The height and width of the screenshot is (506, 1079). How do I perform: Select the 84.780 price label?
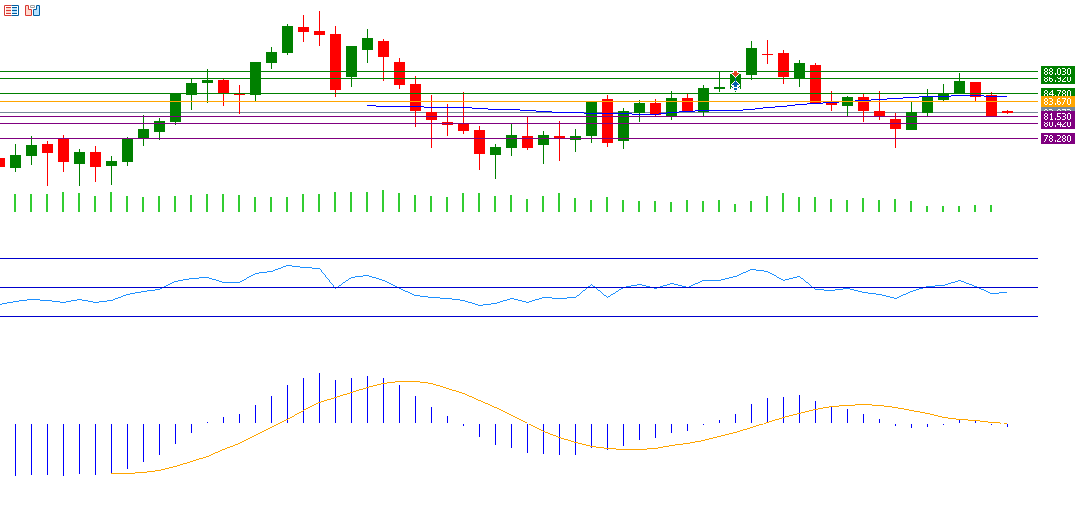click(1056, 93)
